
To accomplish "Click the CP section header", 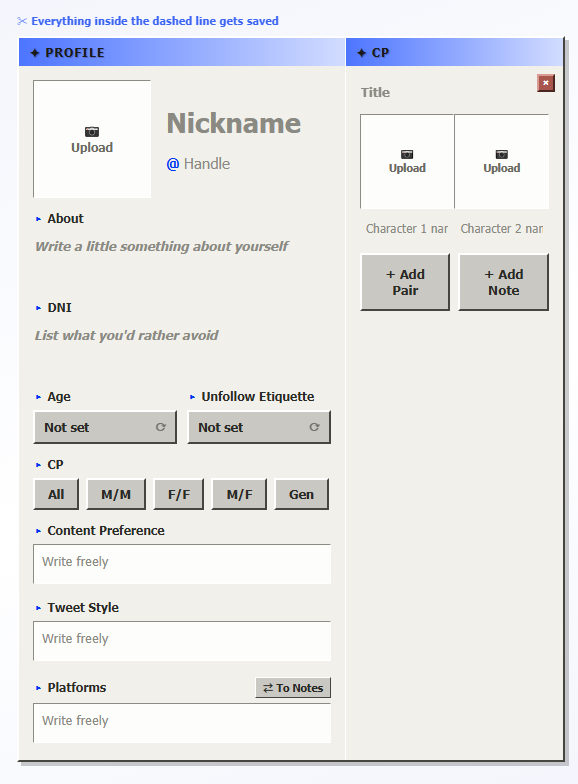I will (x=454, y=52).
